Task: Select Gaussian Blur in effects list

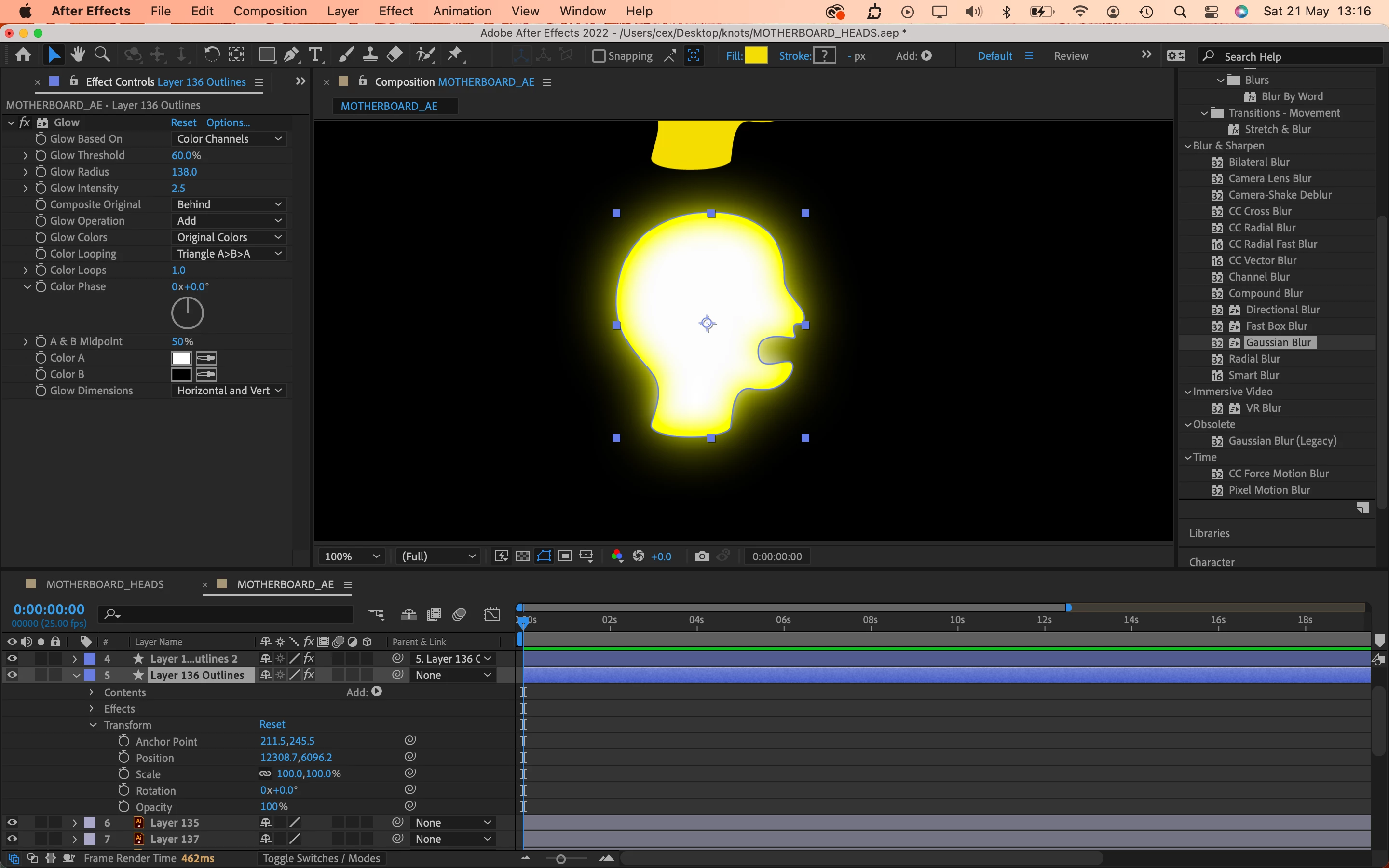Action: 1278,343
